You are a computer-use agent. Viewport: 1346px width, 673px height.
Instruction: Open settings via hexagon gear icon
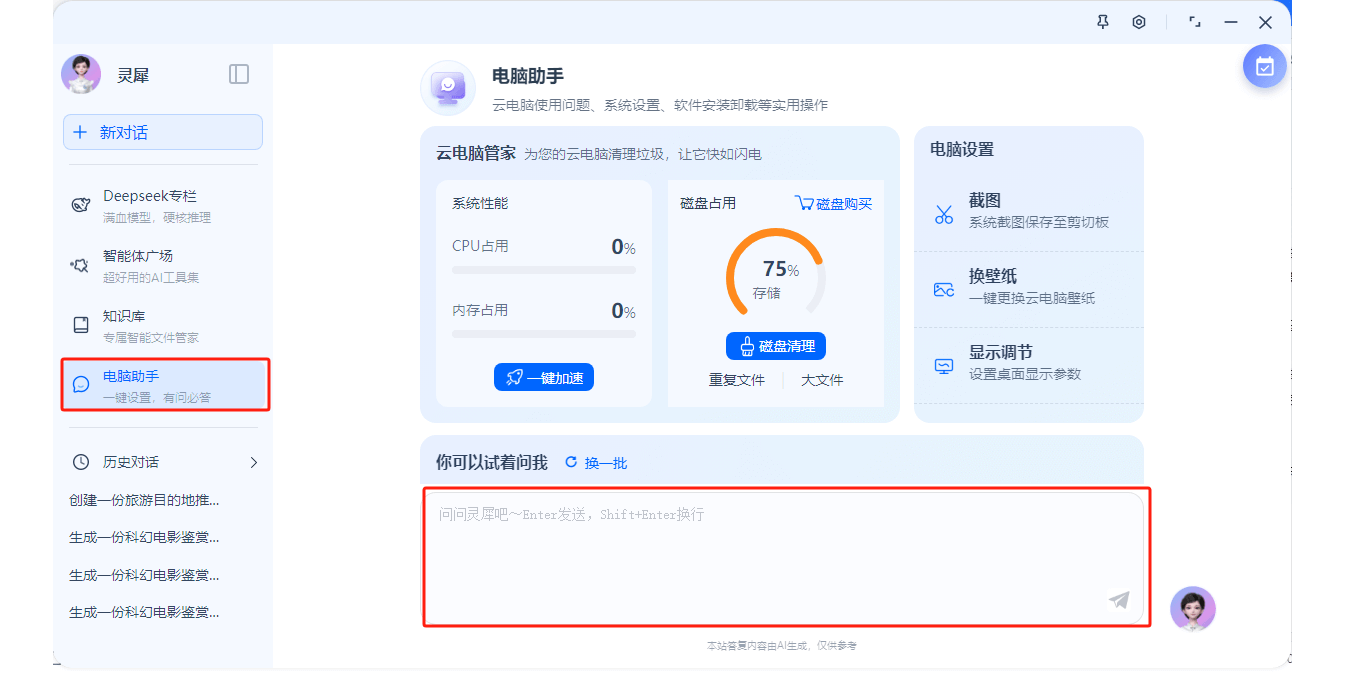pos(1138,22)
